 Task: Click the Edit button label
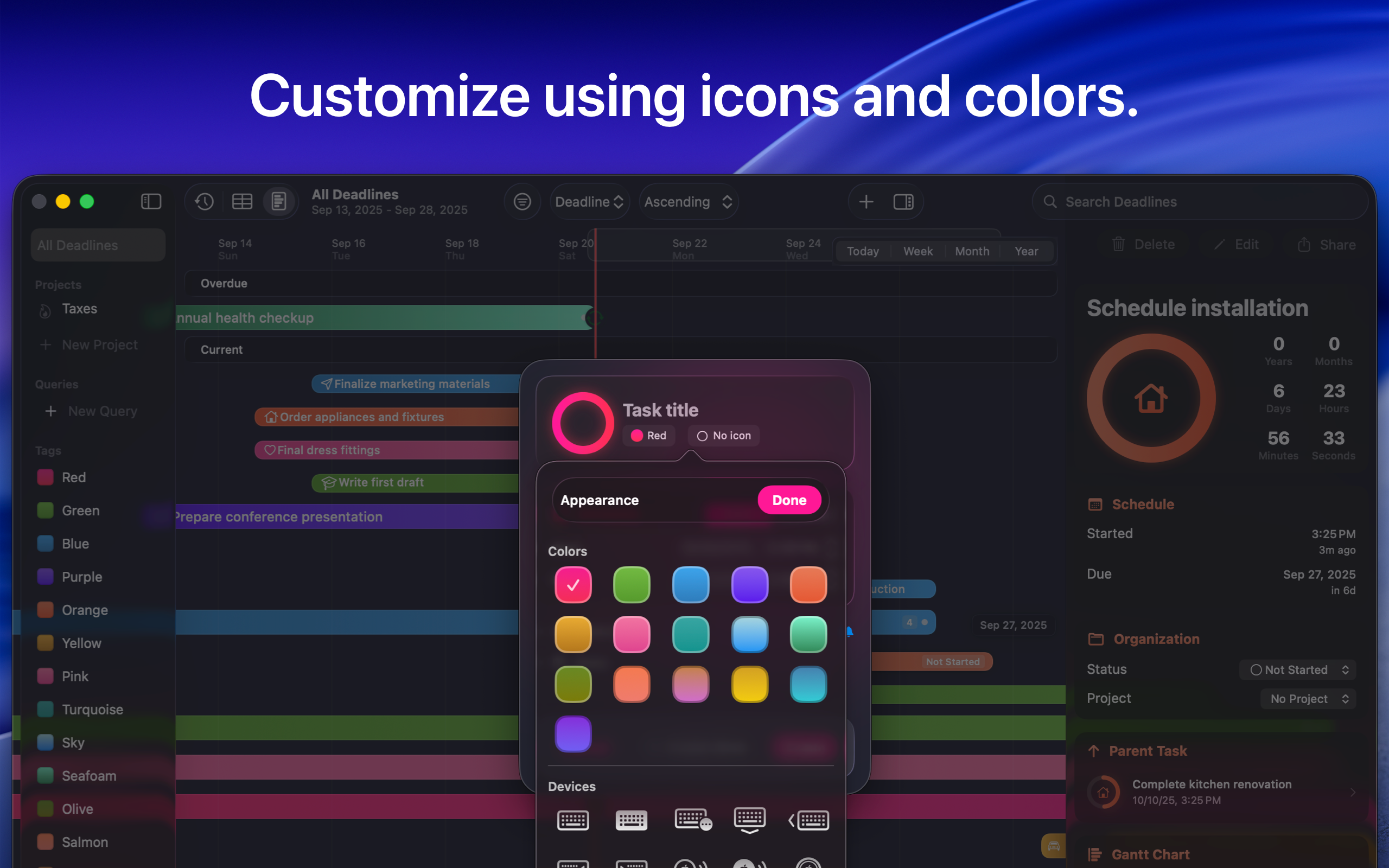pyautogui.click(x=1247, y=245)
